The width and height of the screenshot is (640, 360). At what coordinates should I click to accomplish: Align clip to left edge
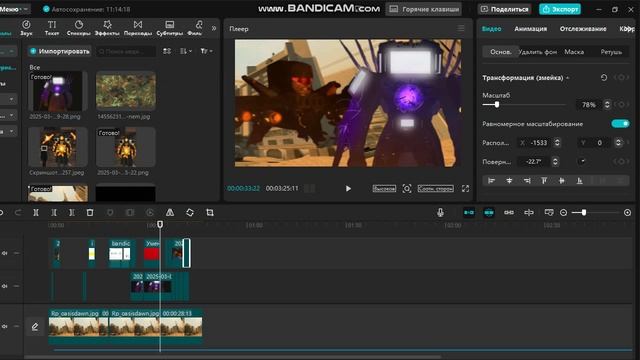[x=491, y=180]
